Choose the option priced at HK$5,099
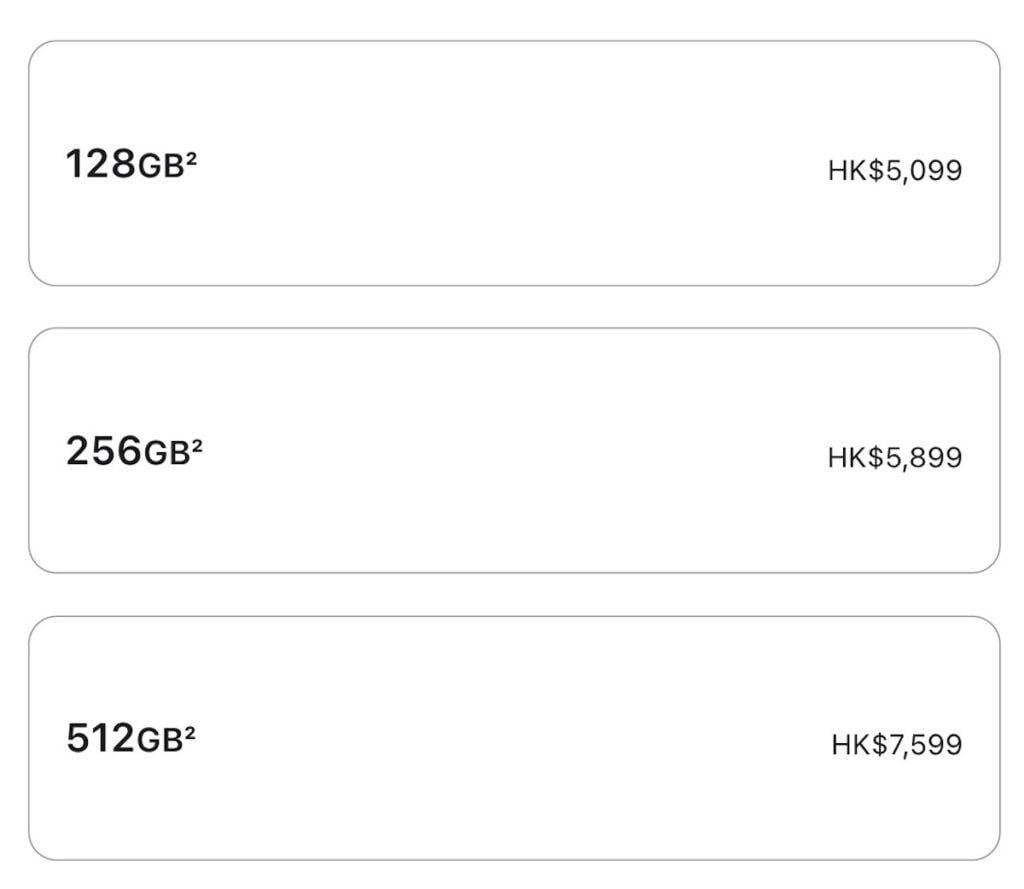The width and height of the screenshot is (1024, 889). click(513, 164)
